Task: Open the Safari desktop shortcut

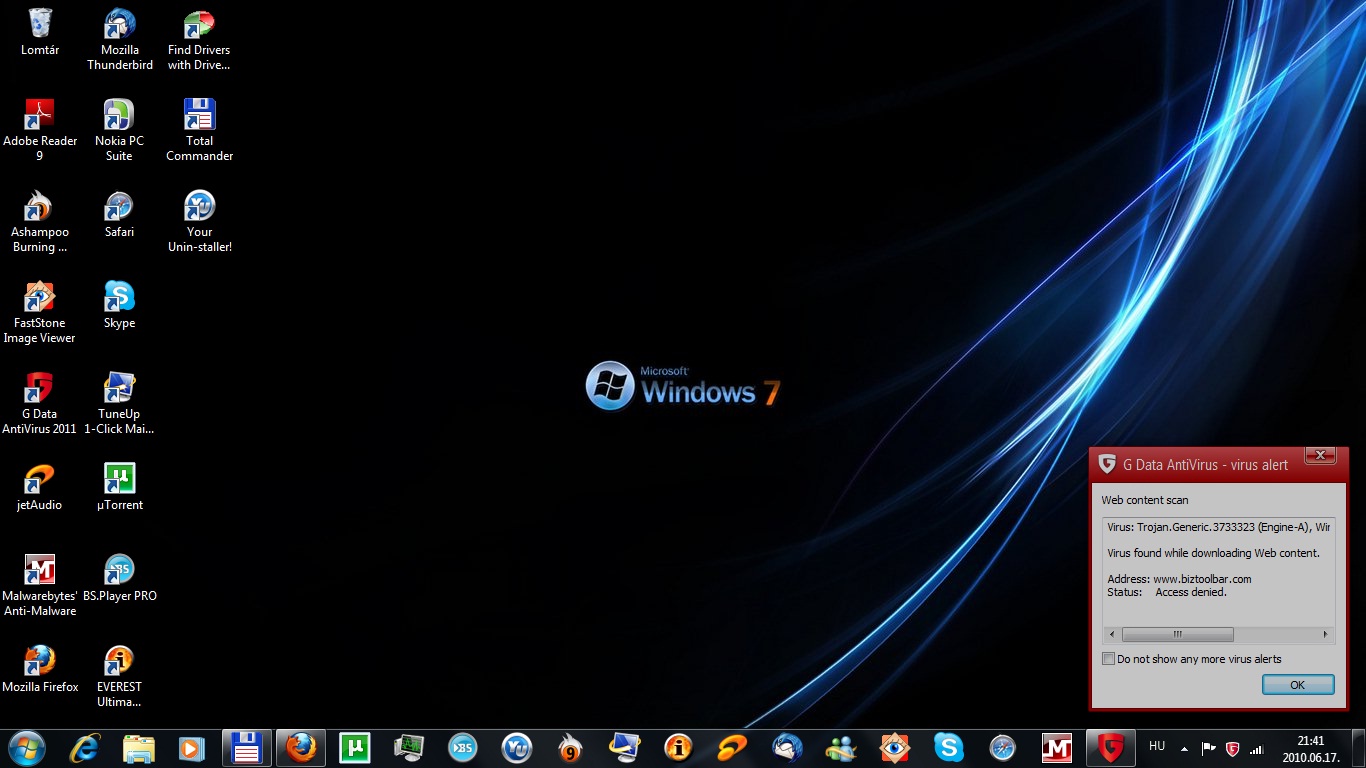Action: (x=120, y=214)
